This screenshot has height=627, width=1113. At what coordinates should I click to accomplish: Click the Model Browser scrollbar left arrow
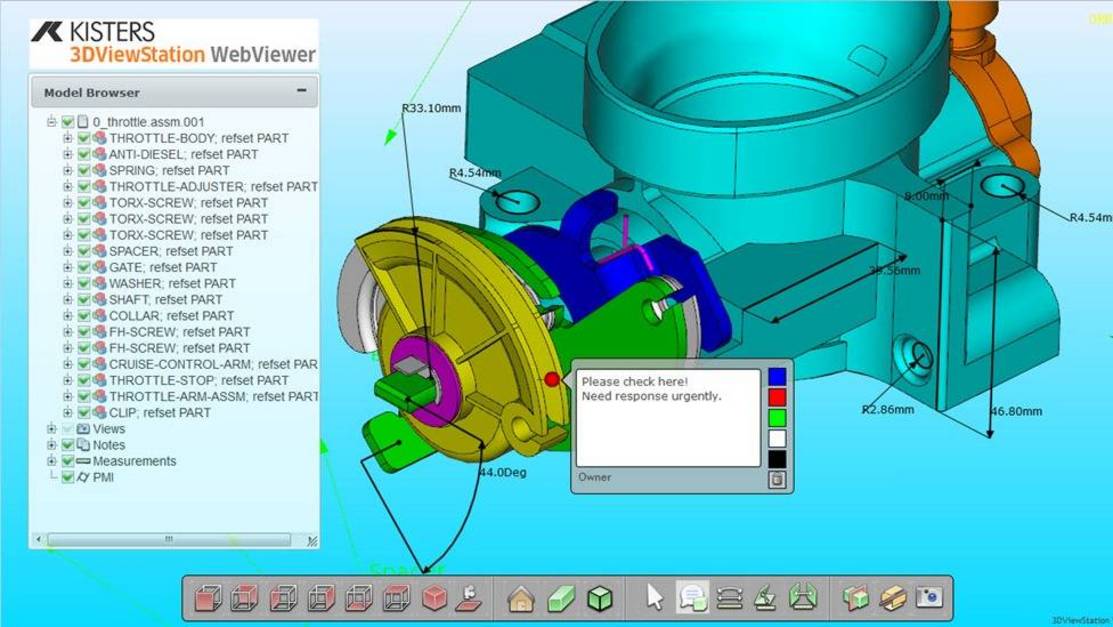point(38,540)
